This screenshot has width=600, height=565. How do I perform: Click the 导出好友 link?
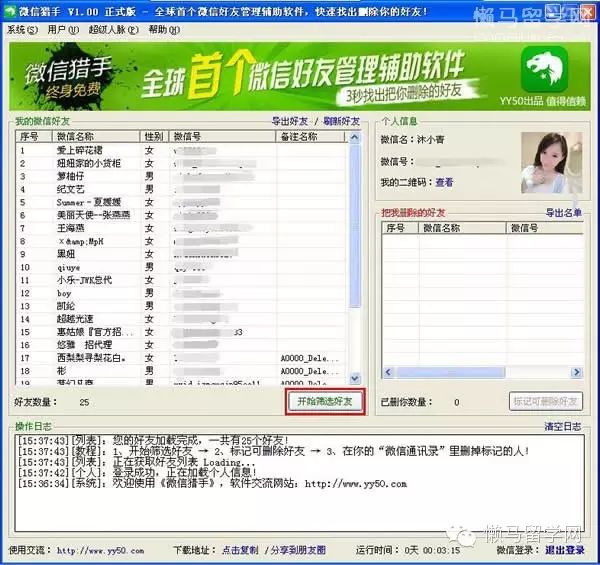coord(291,121)
